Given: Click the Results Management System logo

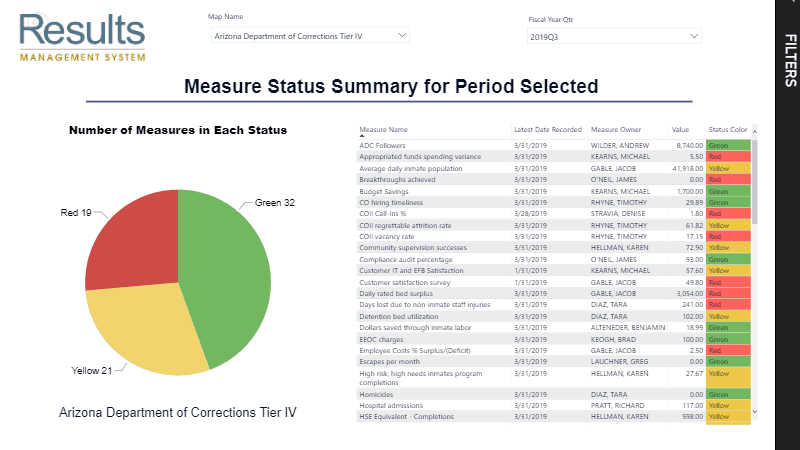Looking at the screenshot, I should [82, 38].
